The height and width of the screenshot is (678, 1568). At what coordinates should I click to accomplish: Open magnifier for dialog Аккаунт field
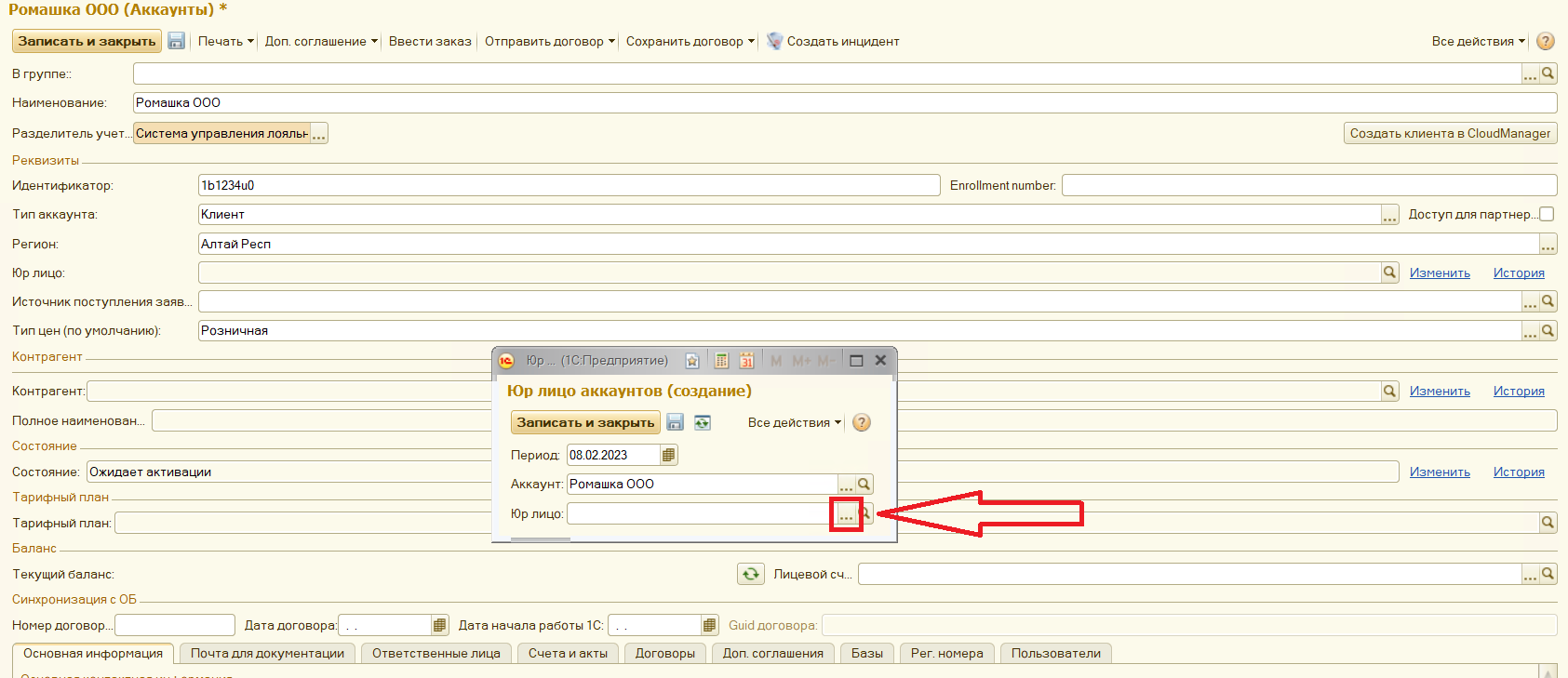coord(864,484)
